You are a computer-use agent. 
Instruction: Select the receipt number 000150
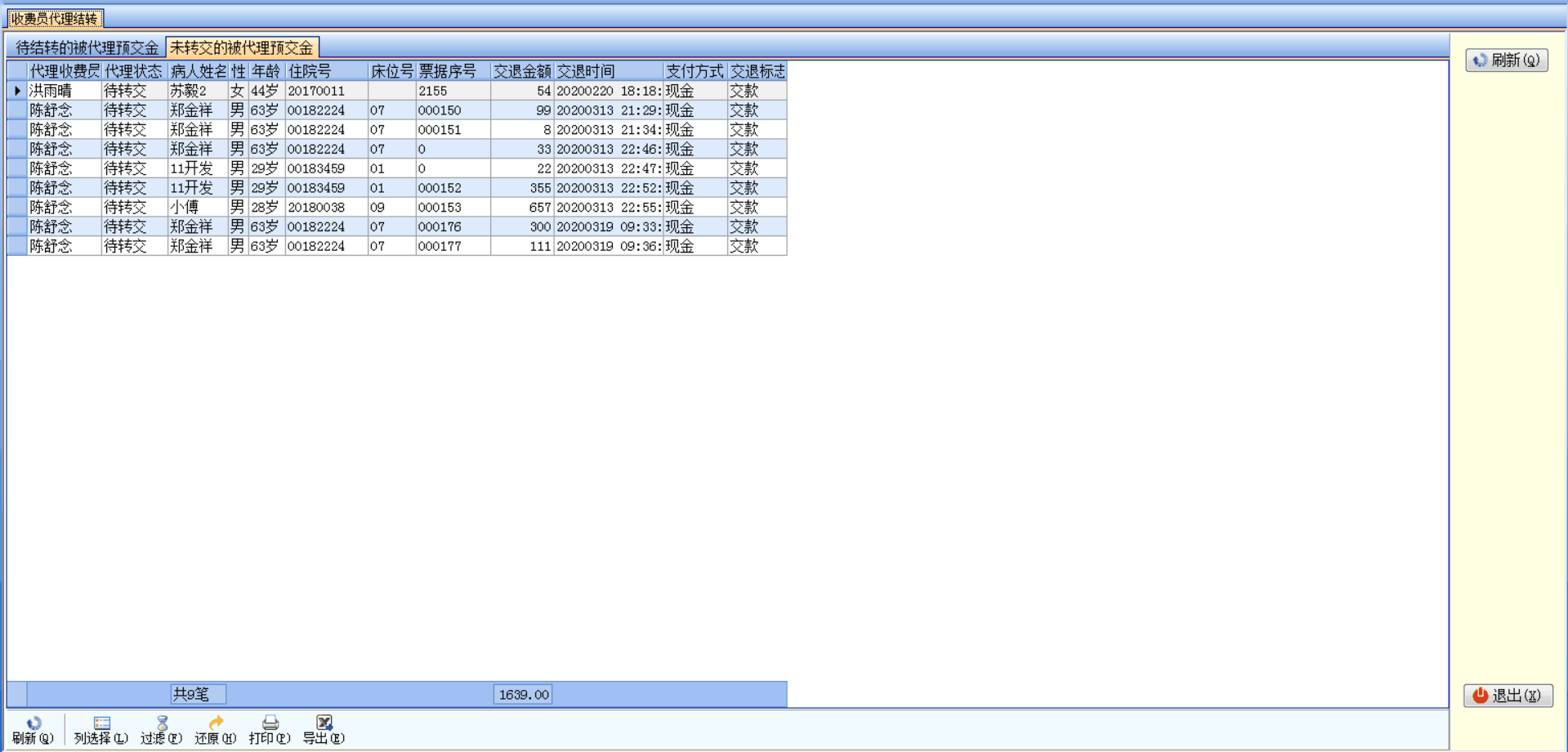point(453,110)
